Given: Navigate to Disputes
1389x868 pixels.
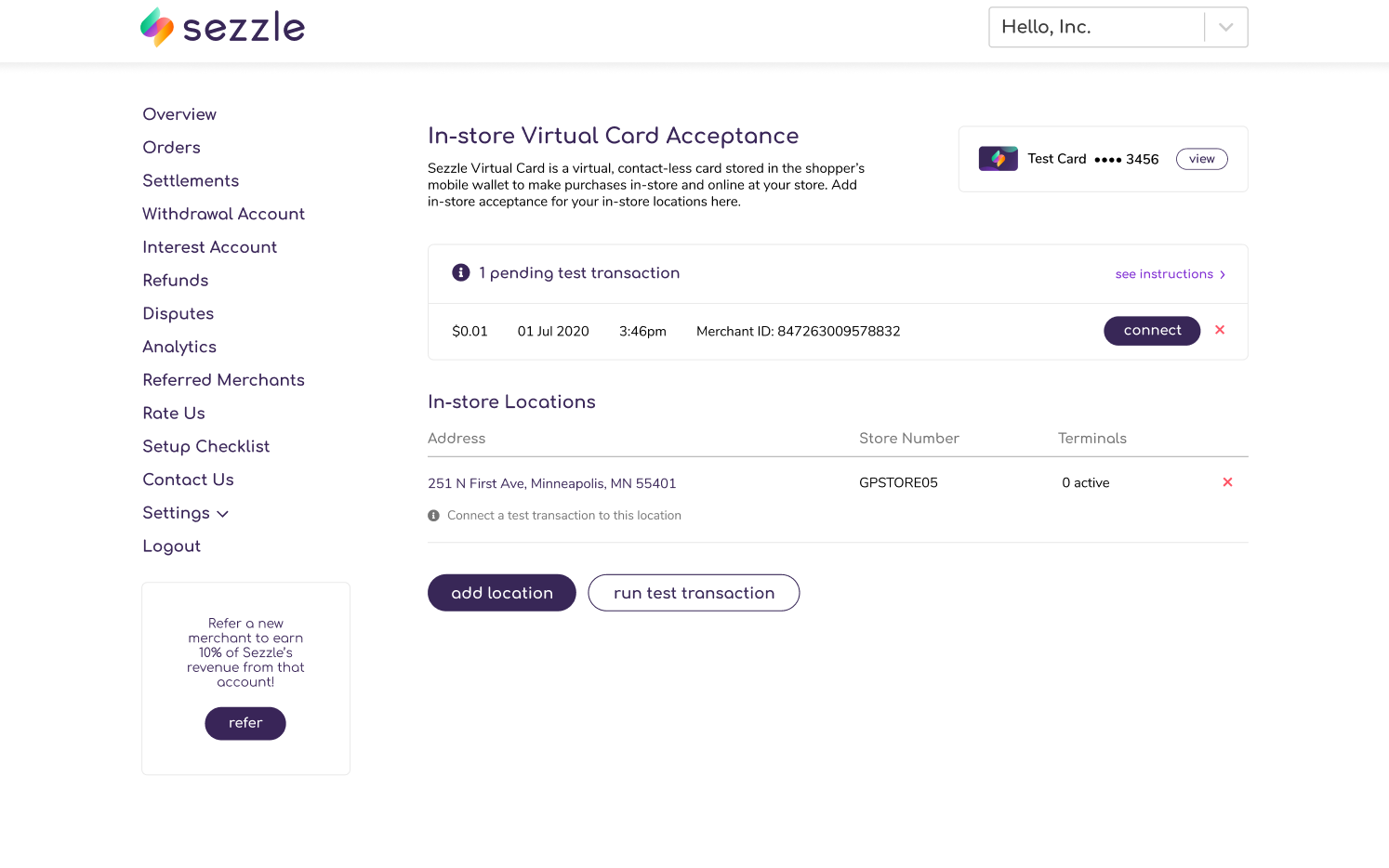Looking at the screenshot, I should click(178, 314).
